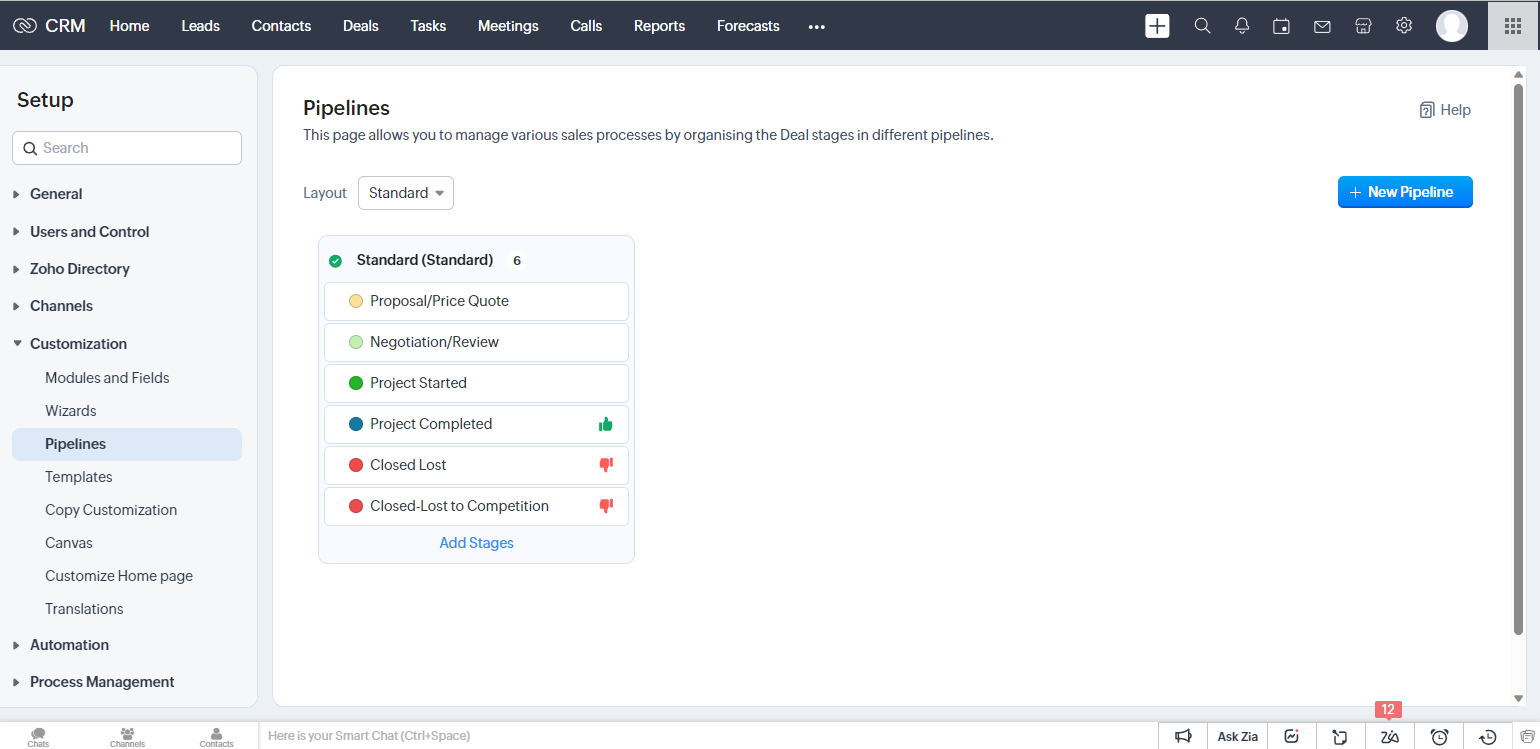1540x749 pixels.
Task: Open the email icon in the top bar
Action: click(1322, 25)
